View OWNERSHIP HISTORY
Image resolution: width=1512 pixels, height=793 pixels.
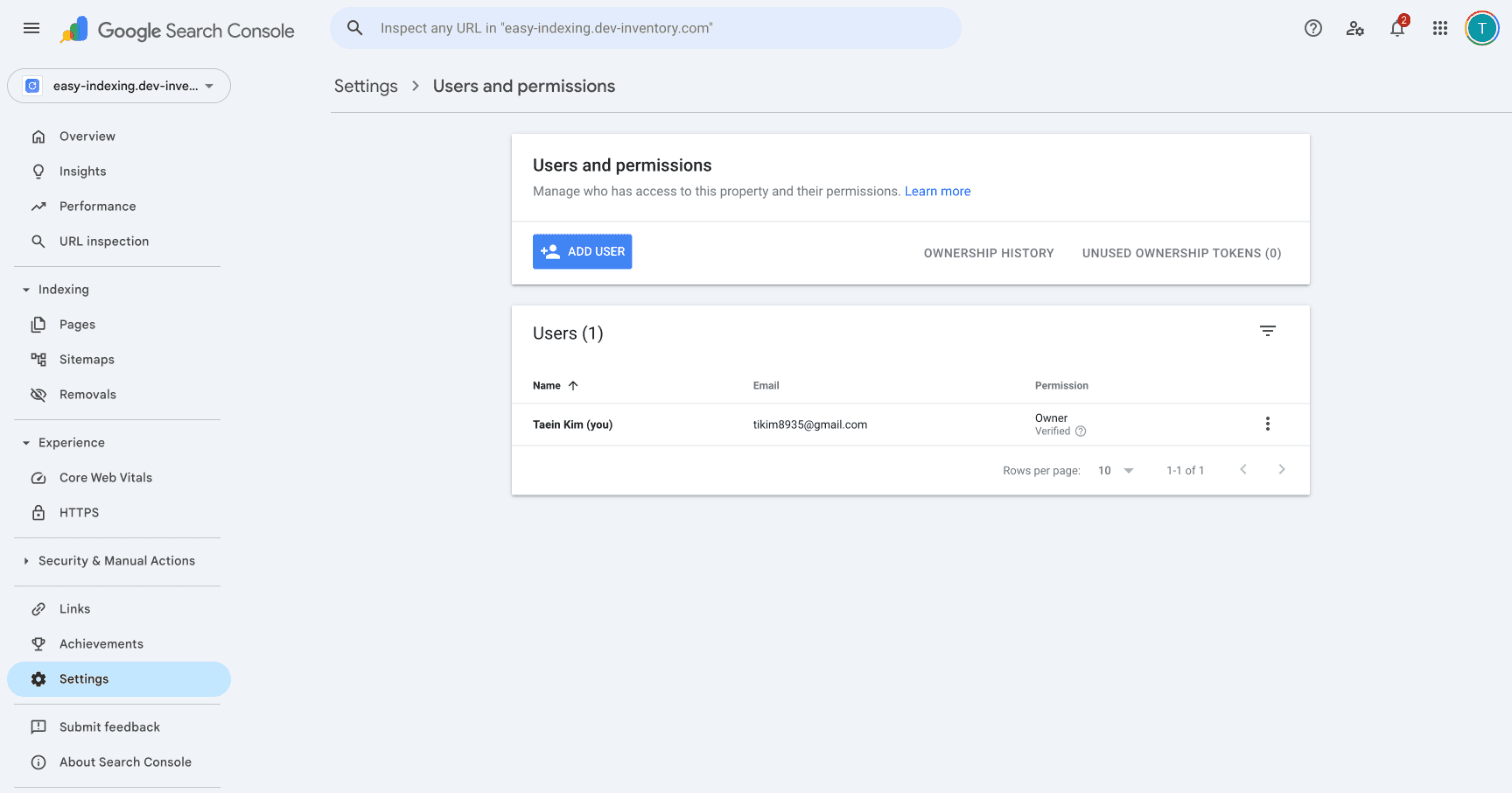click(x=988, y=253)
